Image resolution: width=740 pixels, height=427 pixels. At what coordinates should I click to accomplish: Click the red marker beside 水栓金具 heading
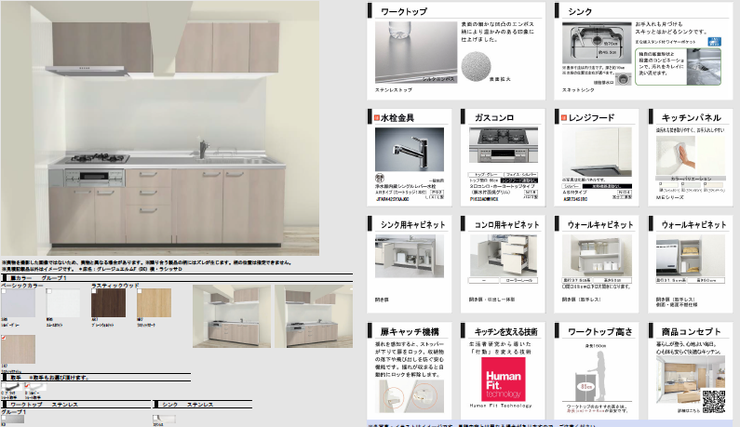tap(377, 117)
